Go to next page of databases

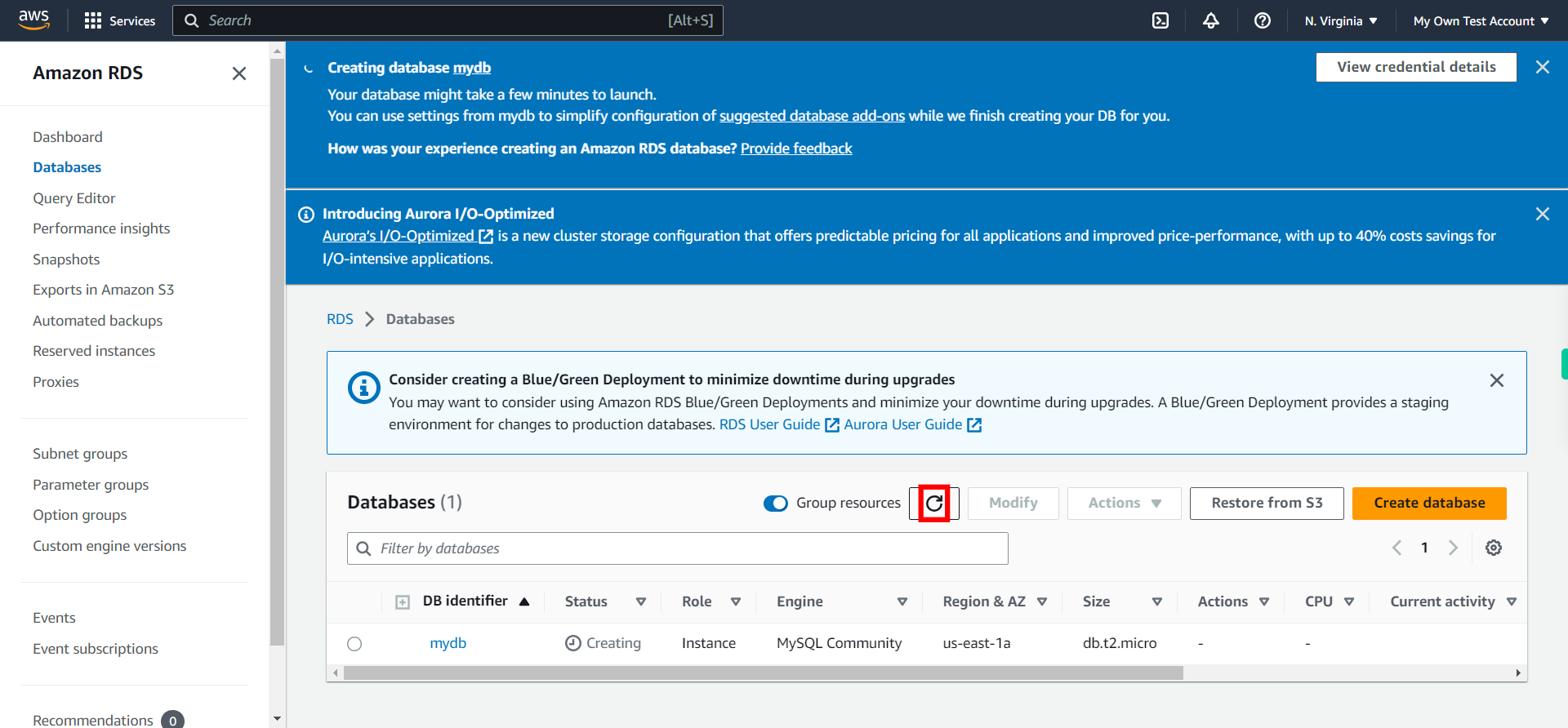coord(1453,548)
